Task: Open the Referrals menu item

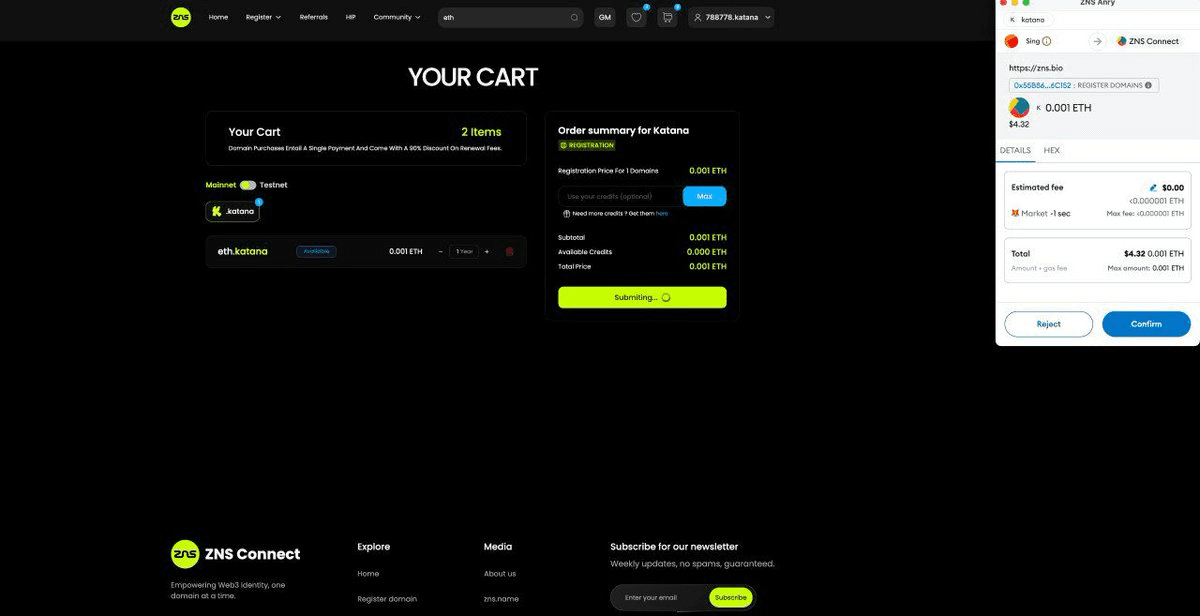Action: [313, 17]
